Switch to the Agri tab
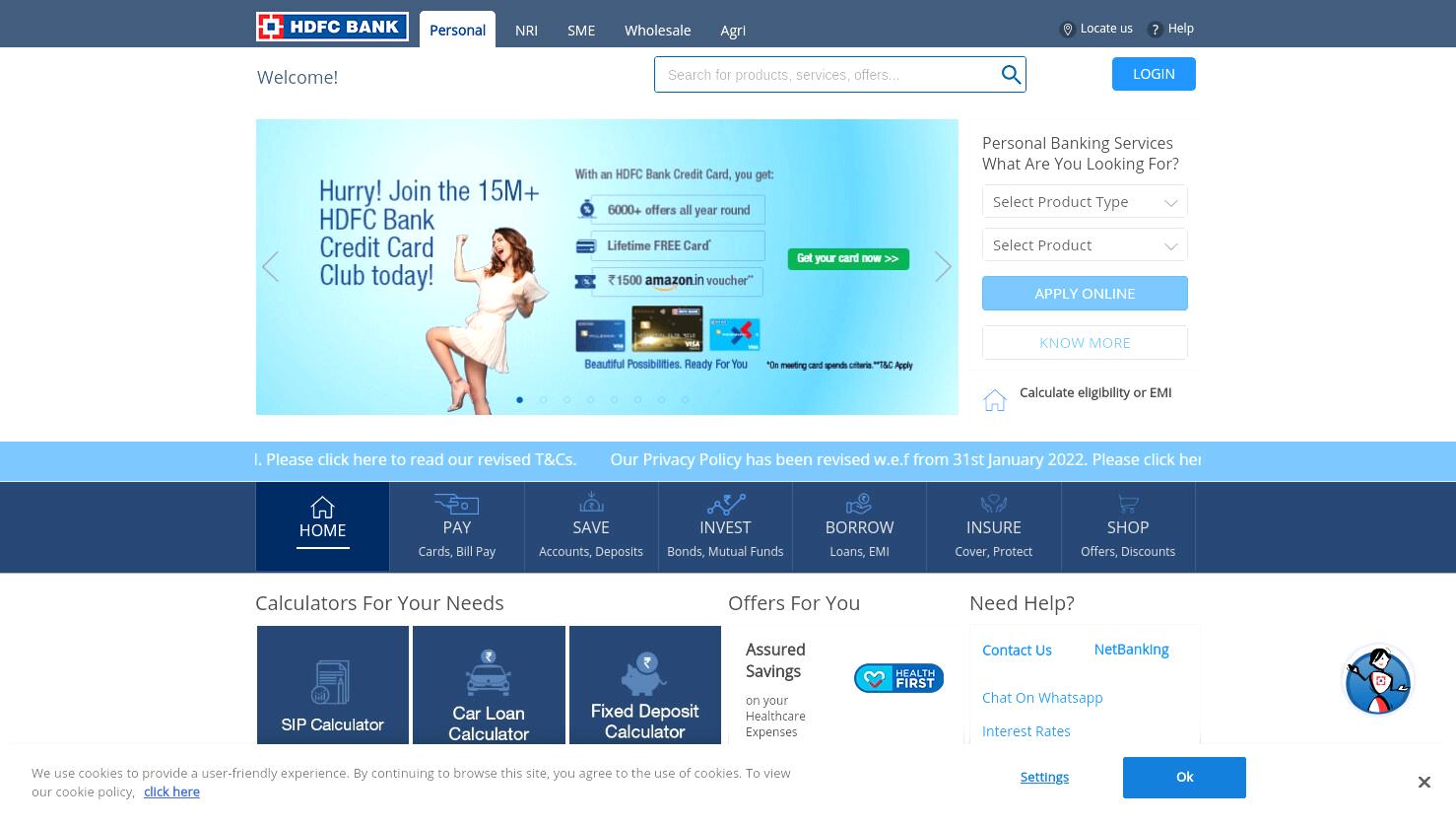This screenshot has height=825, width=1456. coord(733,31)
